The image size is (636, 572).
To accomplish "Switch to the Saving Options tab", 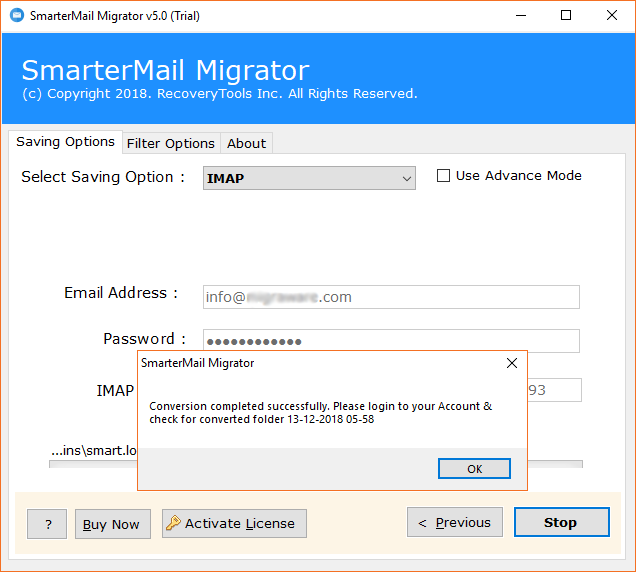I will 65,142.
